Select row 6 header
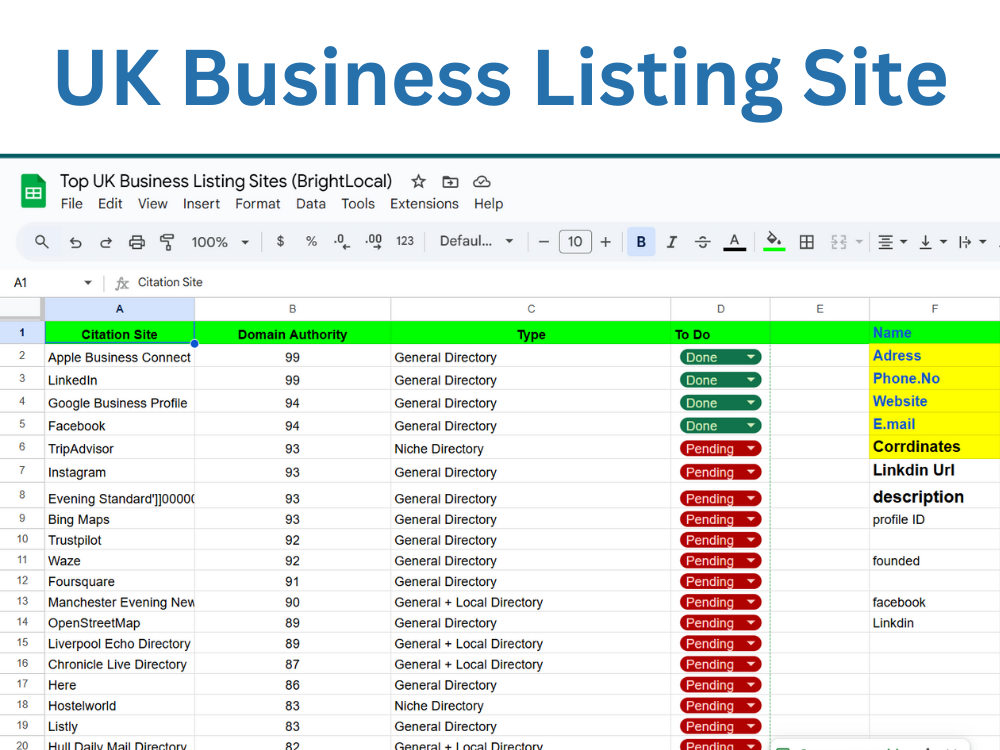Screen dimensions: 1000x750 point(22,447)
